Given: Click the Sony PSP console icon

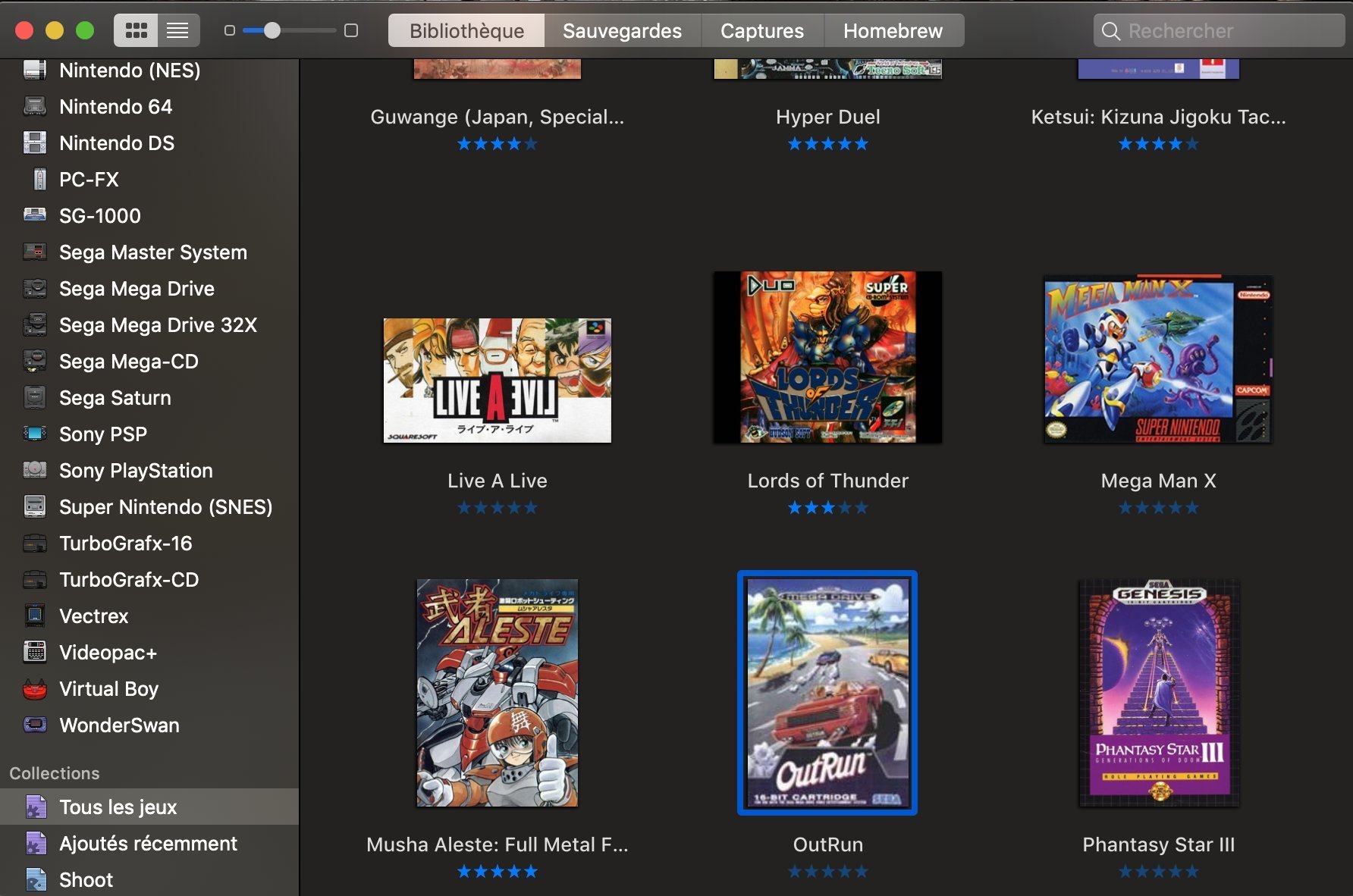Looking at the screenshot, I should click(35, 434).
